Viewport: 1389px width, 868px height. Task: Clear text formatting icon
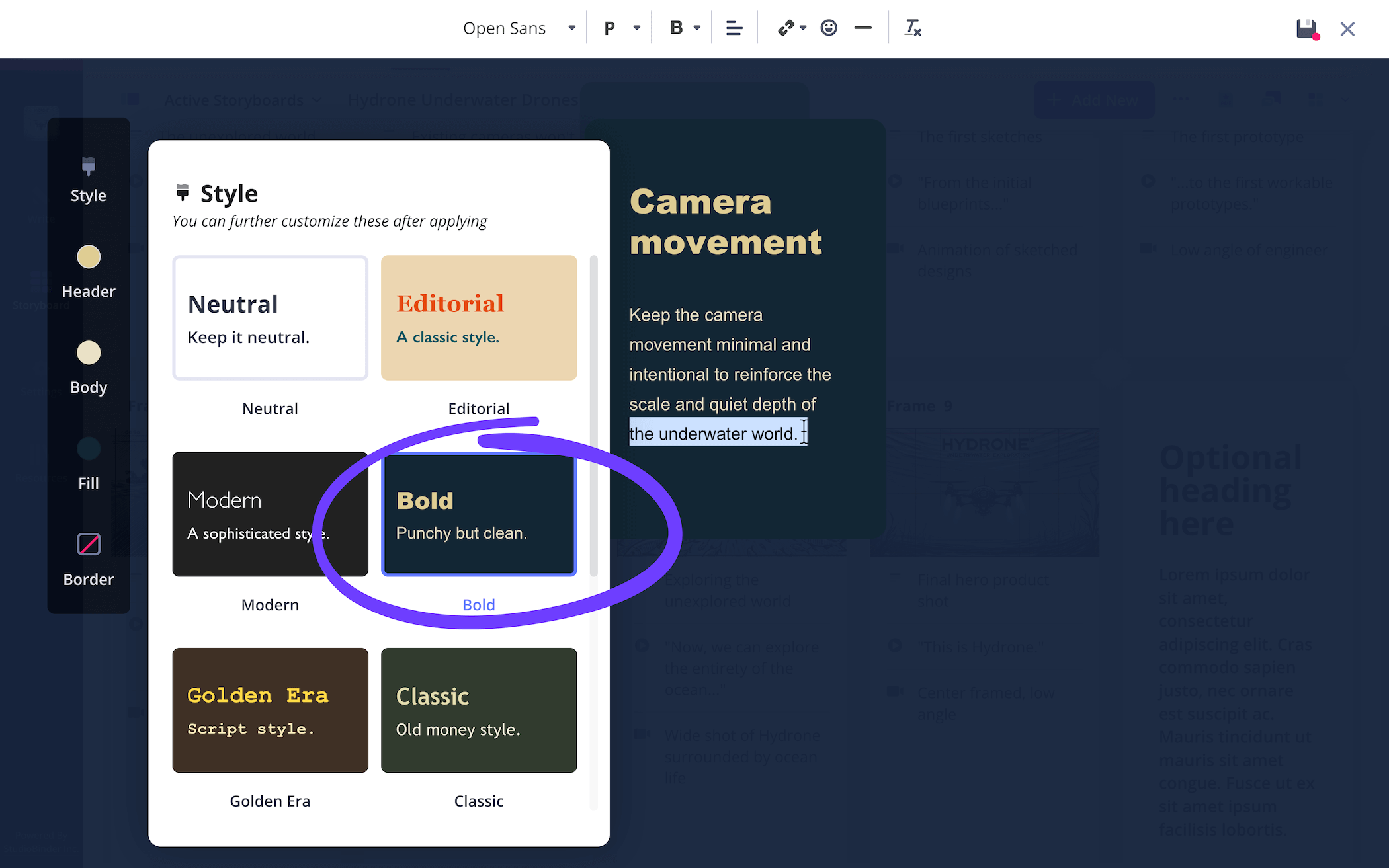click(913, 28)
